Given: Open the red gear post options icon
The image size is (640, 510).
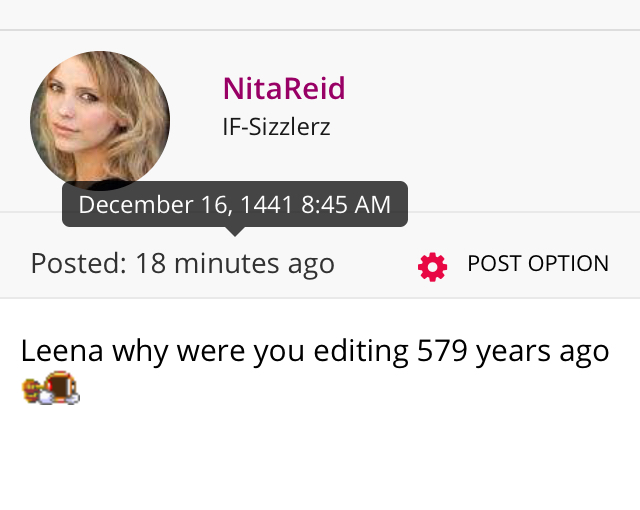Looking at the screenshot, I should coord(432,267).
